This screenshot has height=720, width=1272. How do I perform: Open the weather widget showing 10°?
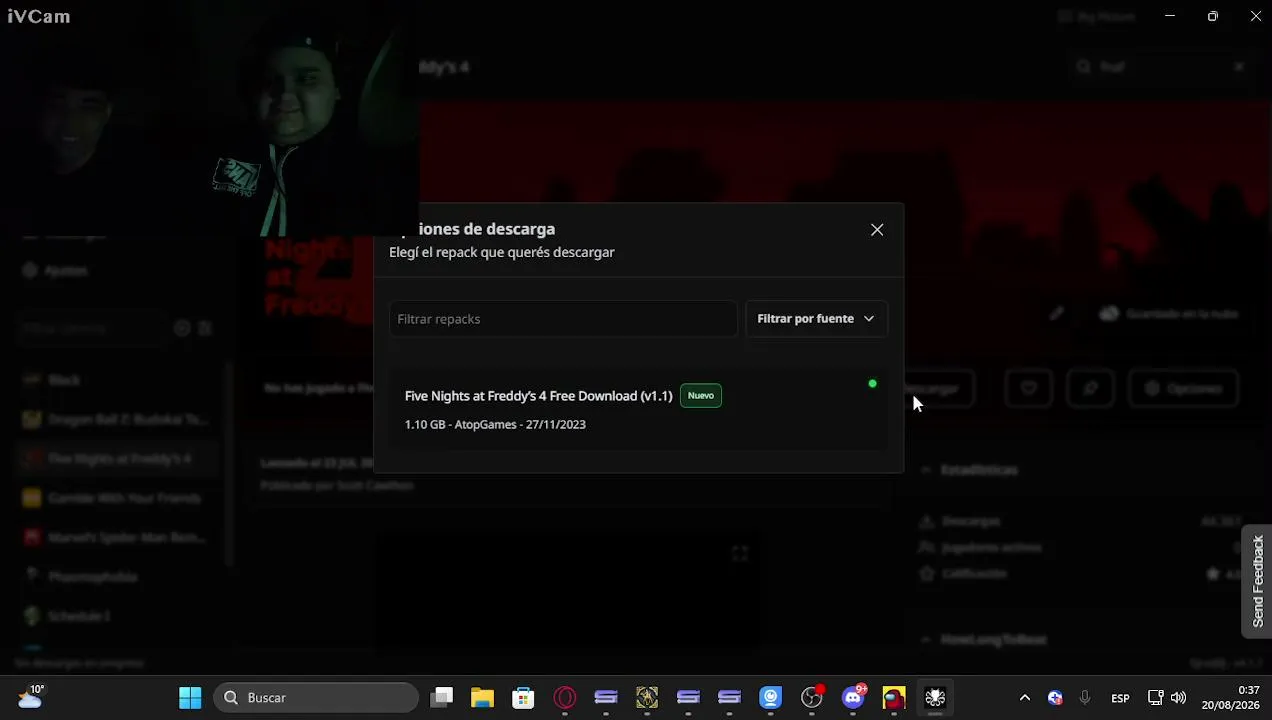point(30,697)
